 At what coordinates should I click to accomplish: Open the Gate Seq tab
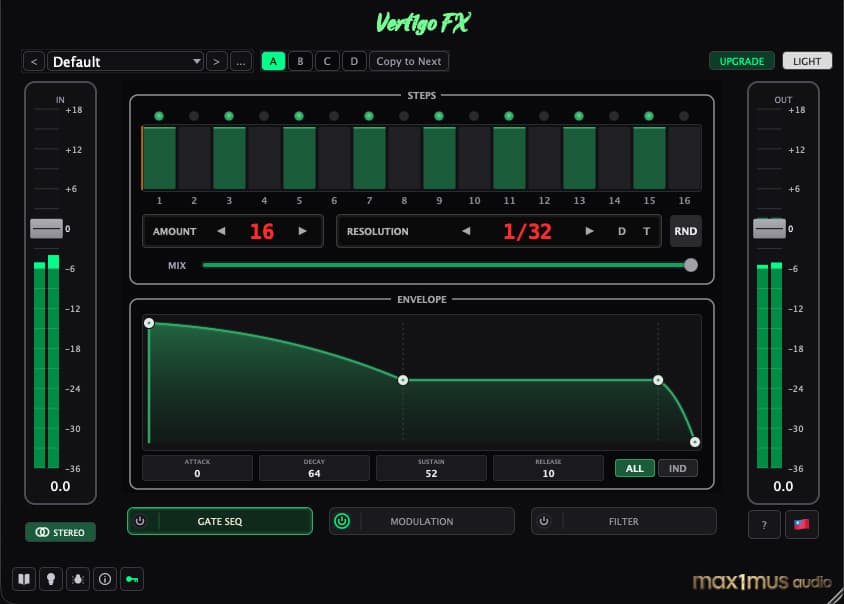click(220, 521)
